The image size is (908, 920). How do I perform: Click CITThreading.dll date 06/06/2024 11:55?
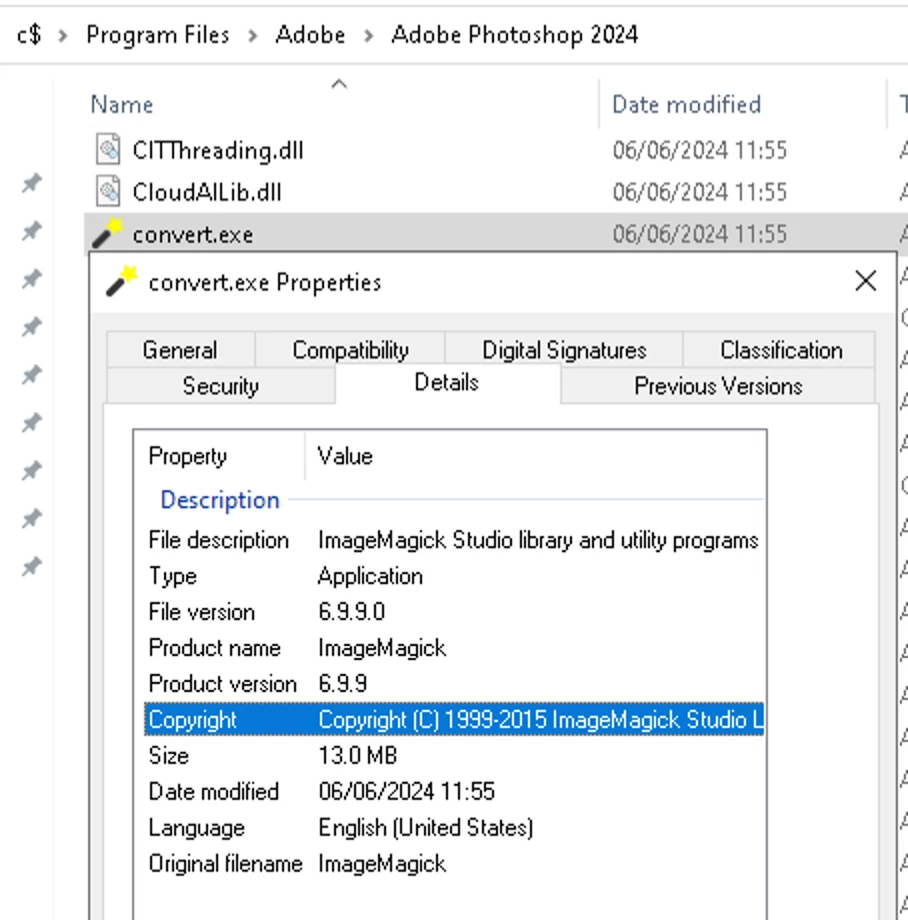click(699, 151)
